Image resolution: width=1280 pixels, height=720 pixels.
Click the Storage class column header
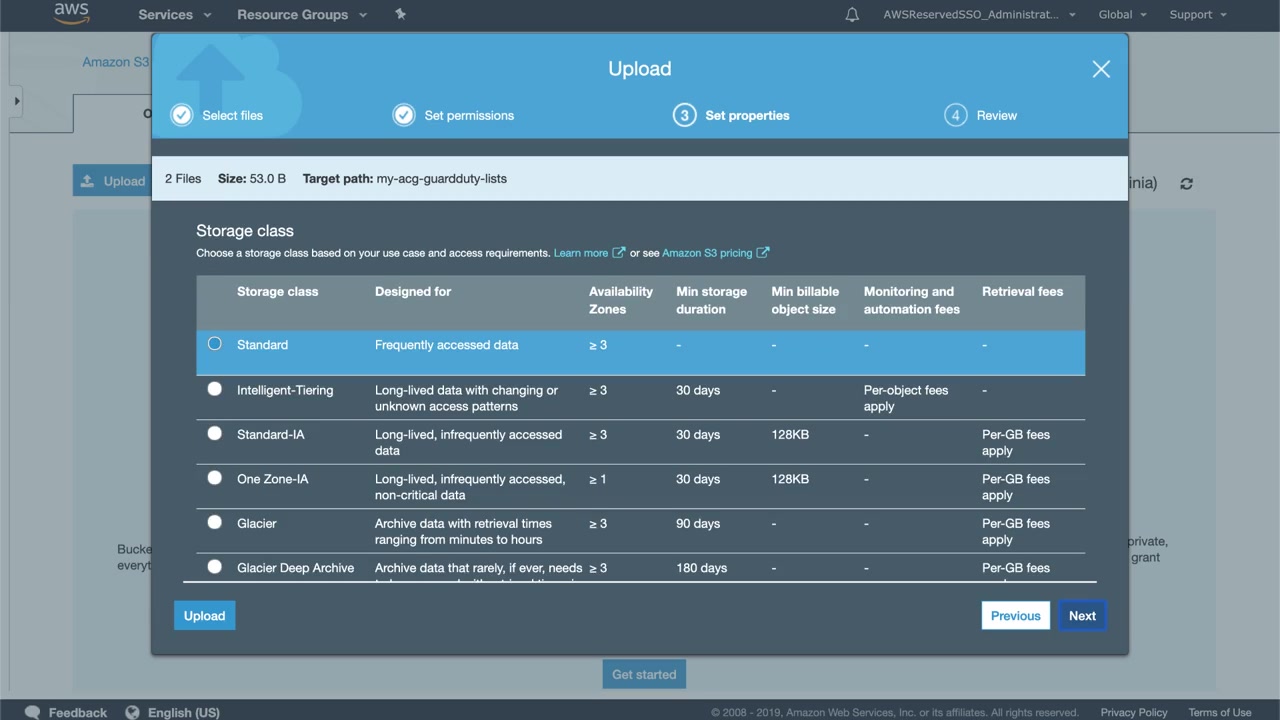tap(277, 292)
